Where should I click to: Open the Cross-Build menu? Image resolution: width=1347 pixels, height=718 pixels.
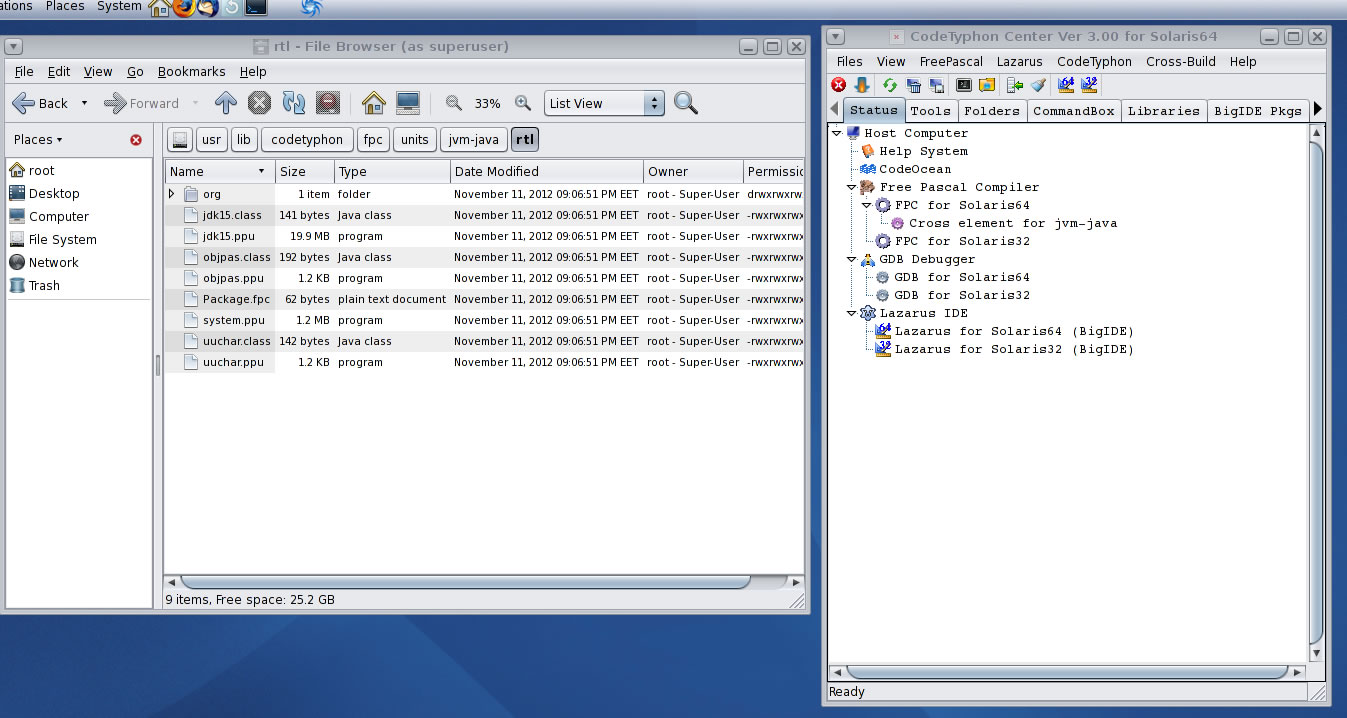point(1181,62)
